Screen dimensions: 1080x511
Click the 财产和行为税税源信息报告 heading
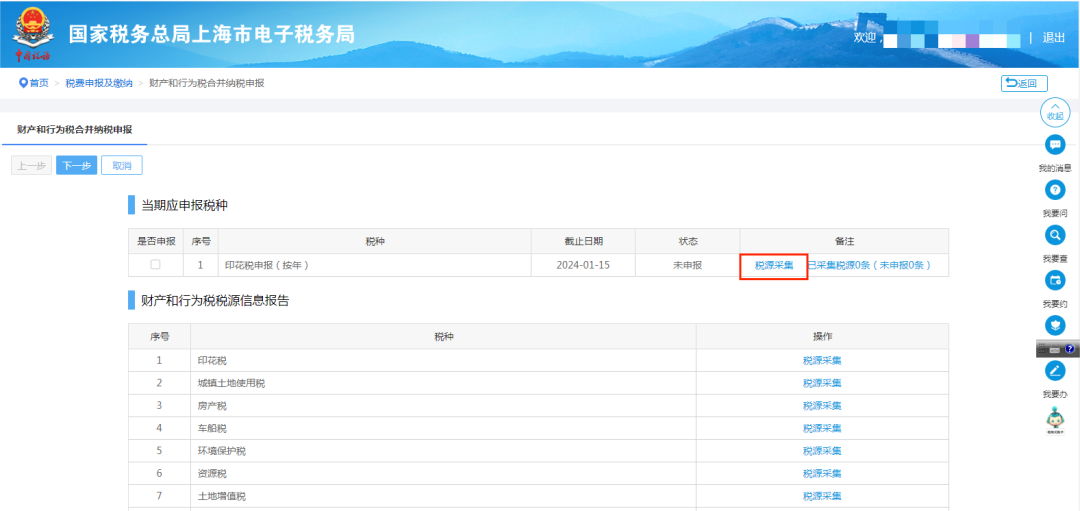coord(215,301)
